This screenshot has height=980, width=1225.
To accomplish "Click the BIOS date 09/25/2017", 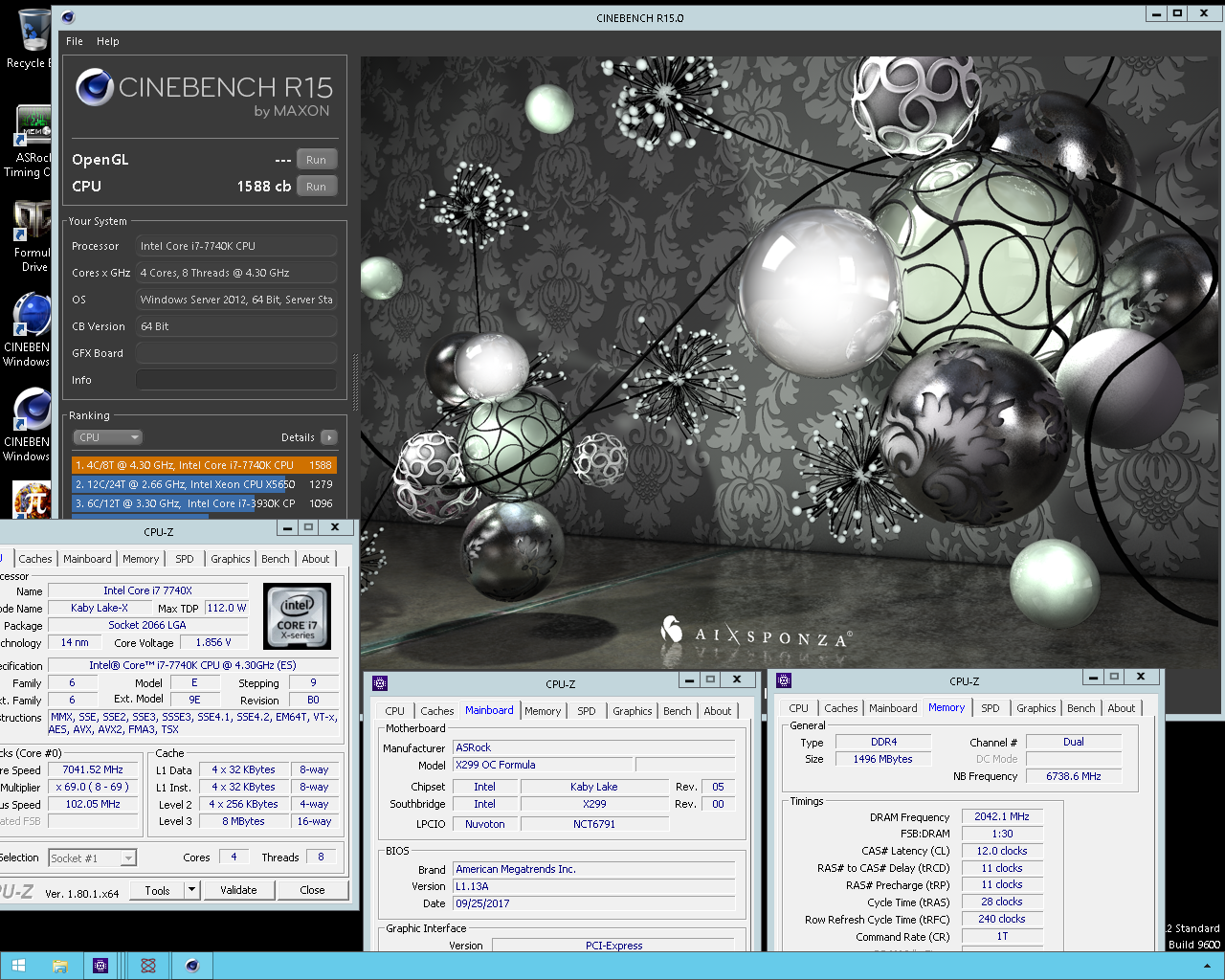I will 593,903.
